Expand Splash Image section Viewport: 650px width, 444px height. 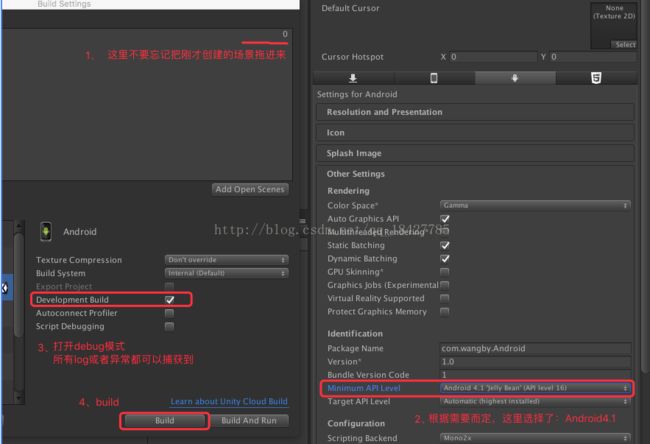[475, 153]
